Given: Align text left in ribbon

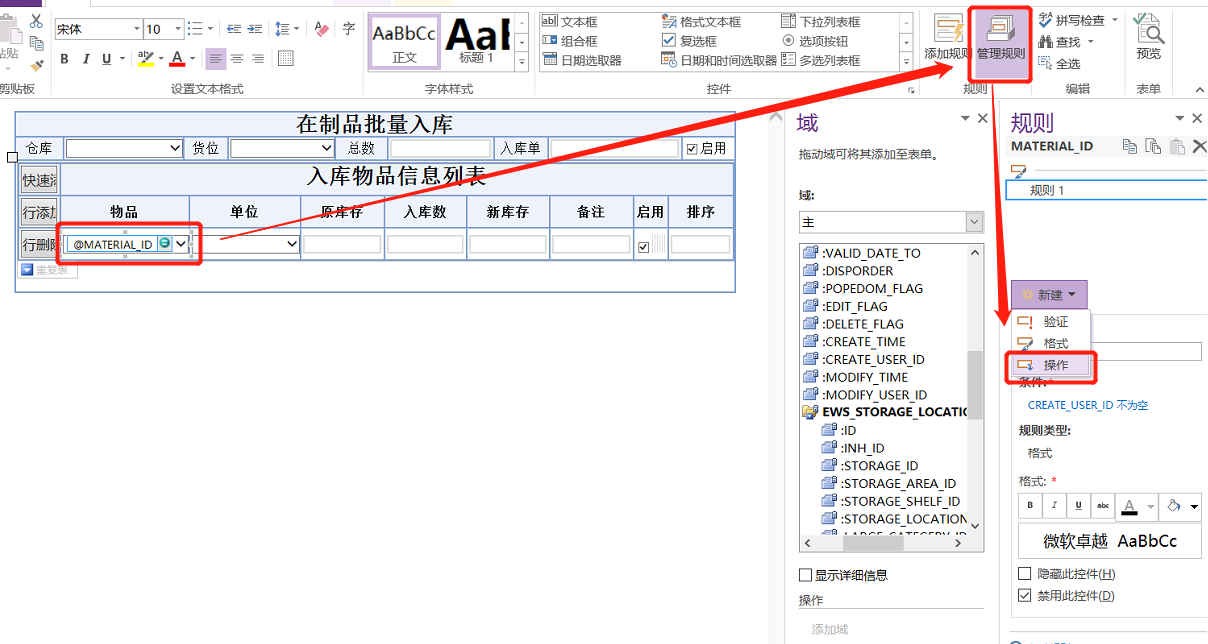Looking at the screenshot, I should (216, 59).
